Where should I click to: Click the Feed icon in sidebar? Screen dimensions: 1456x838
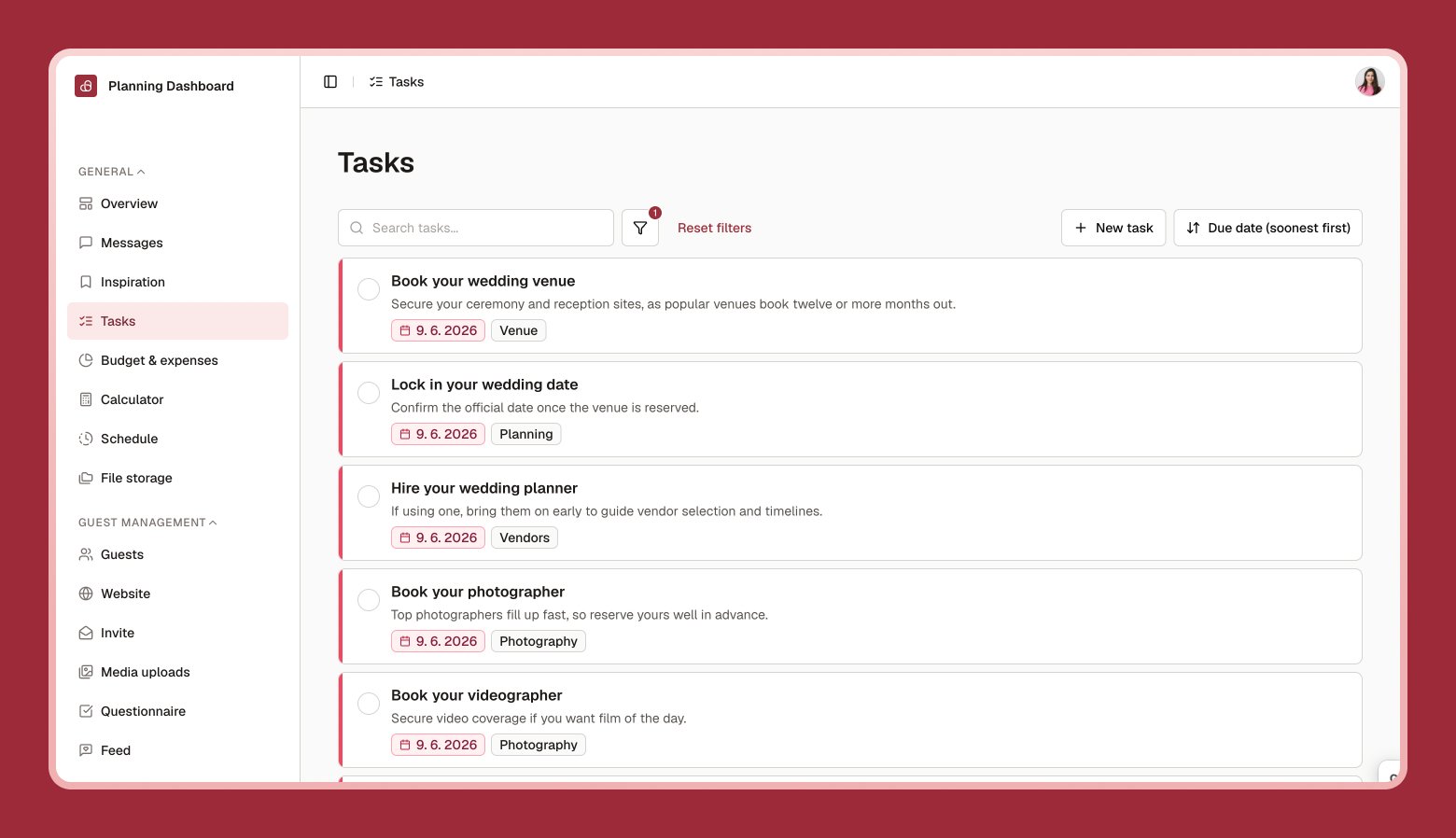coord(86,750)
